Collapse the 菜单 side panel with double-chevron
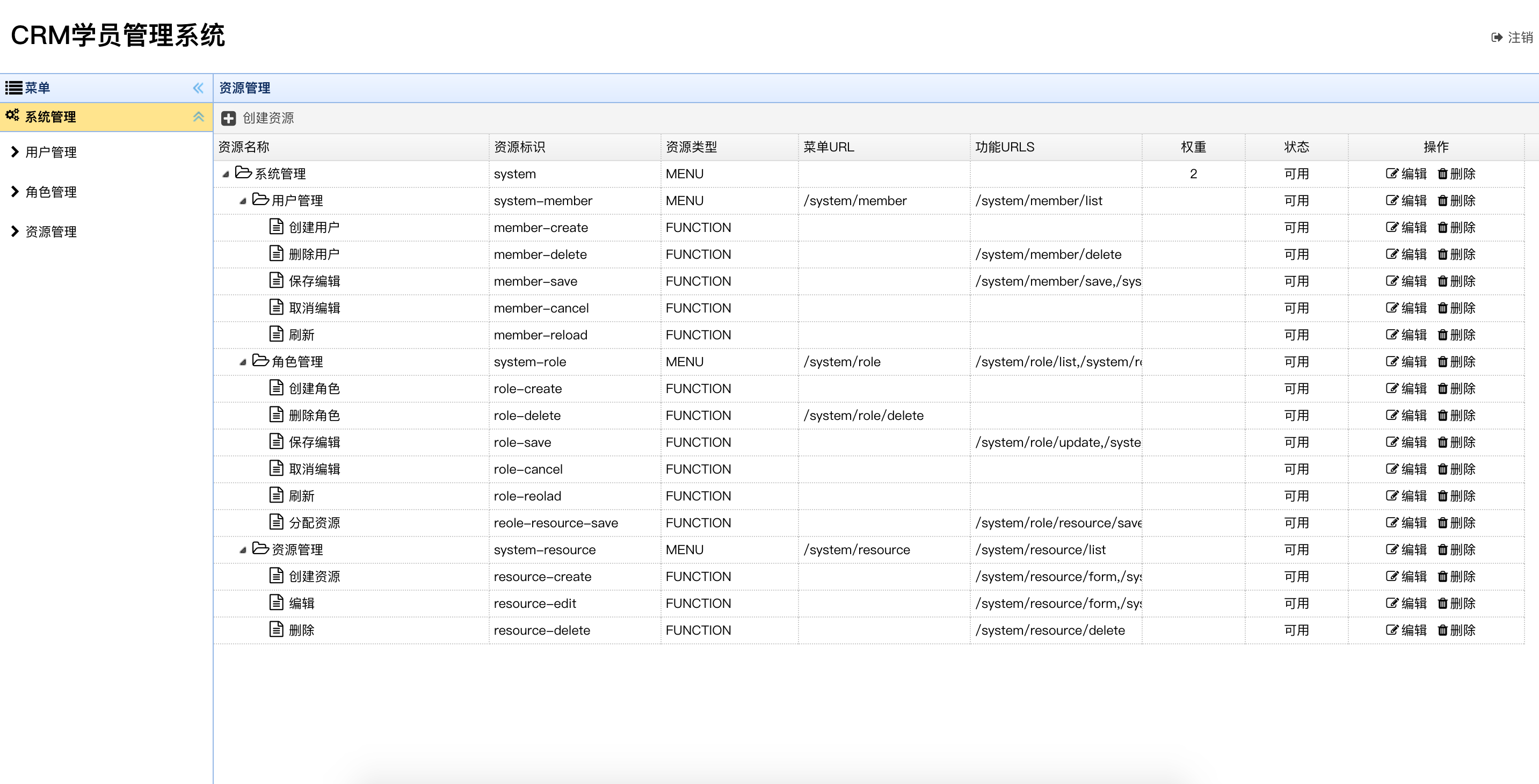This screenshot has width=1539, height=784. (x=198, y=88)
